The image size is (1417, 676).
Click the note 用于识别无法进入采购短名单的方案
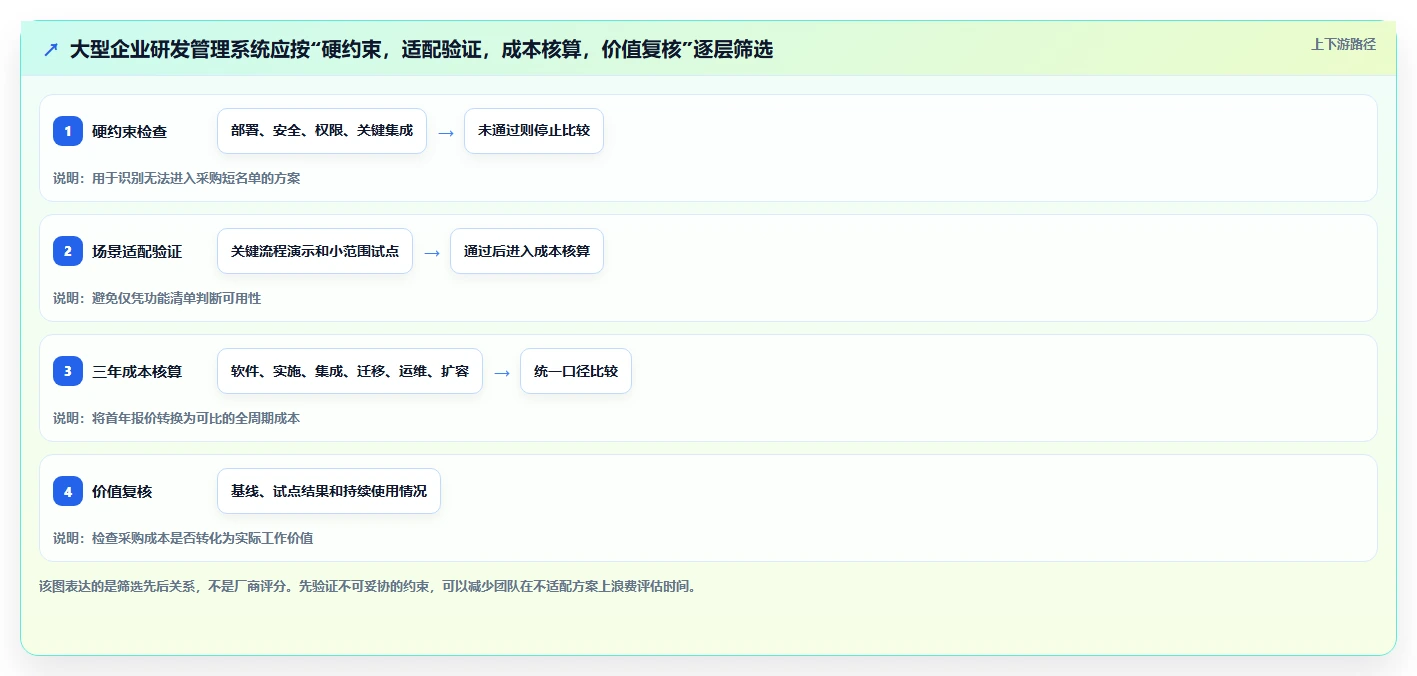pos(176,178)
